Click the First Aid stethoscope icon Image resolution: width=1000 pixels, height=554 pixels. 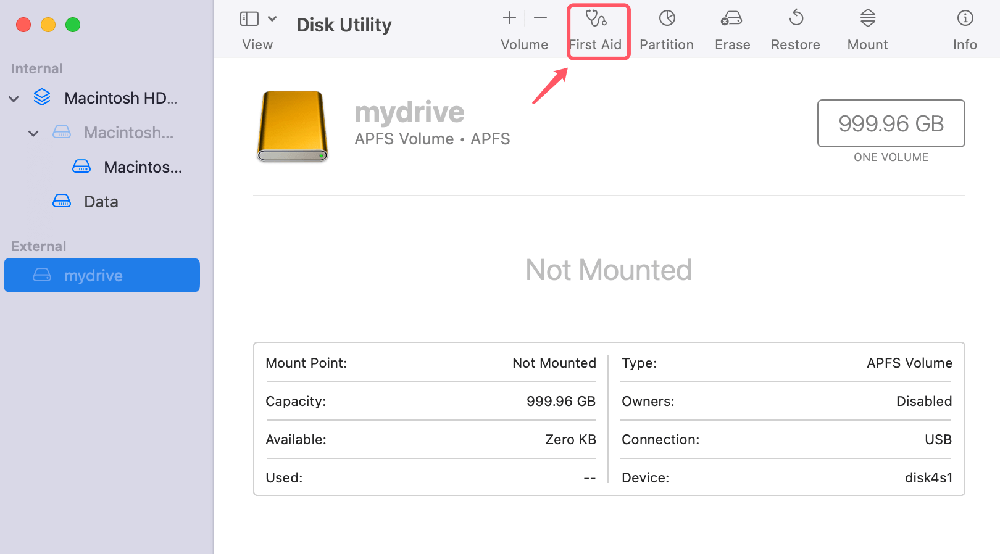596,19
